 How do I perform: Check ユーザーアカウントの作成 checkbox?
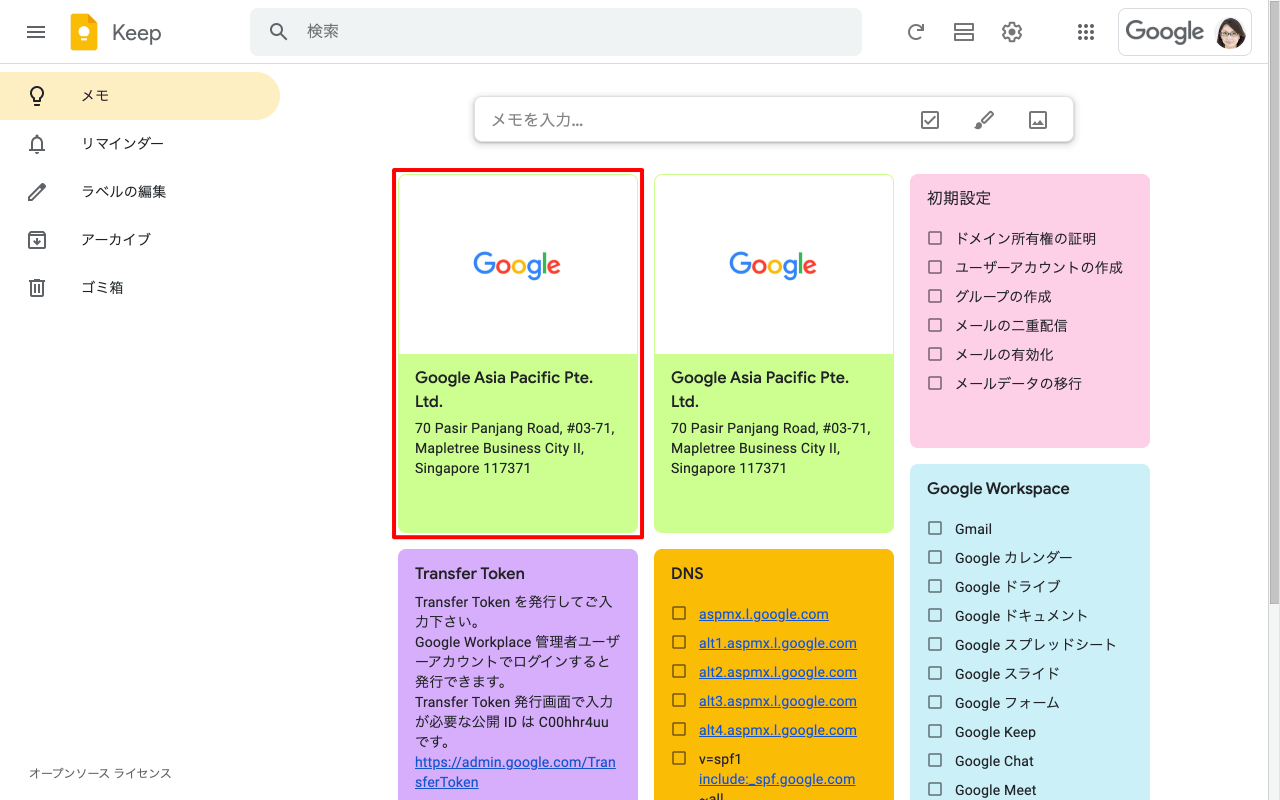click(935, 267)
